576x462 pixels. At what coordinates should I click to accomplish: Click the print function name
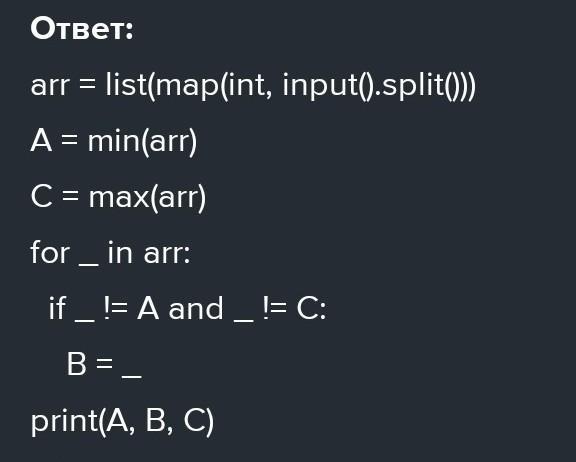coord(64,422)
